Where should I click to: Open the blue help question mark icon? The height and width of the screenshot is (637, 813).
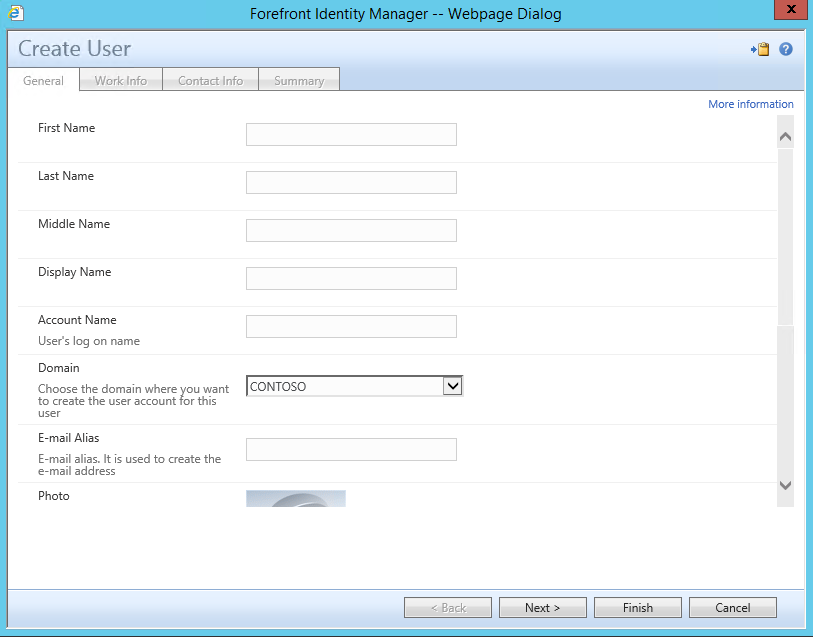(x=786, y=49)
